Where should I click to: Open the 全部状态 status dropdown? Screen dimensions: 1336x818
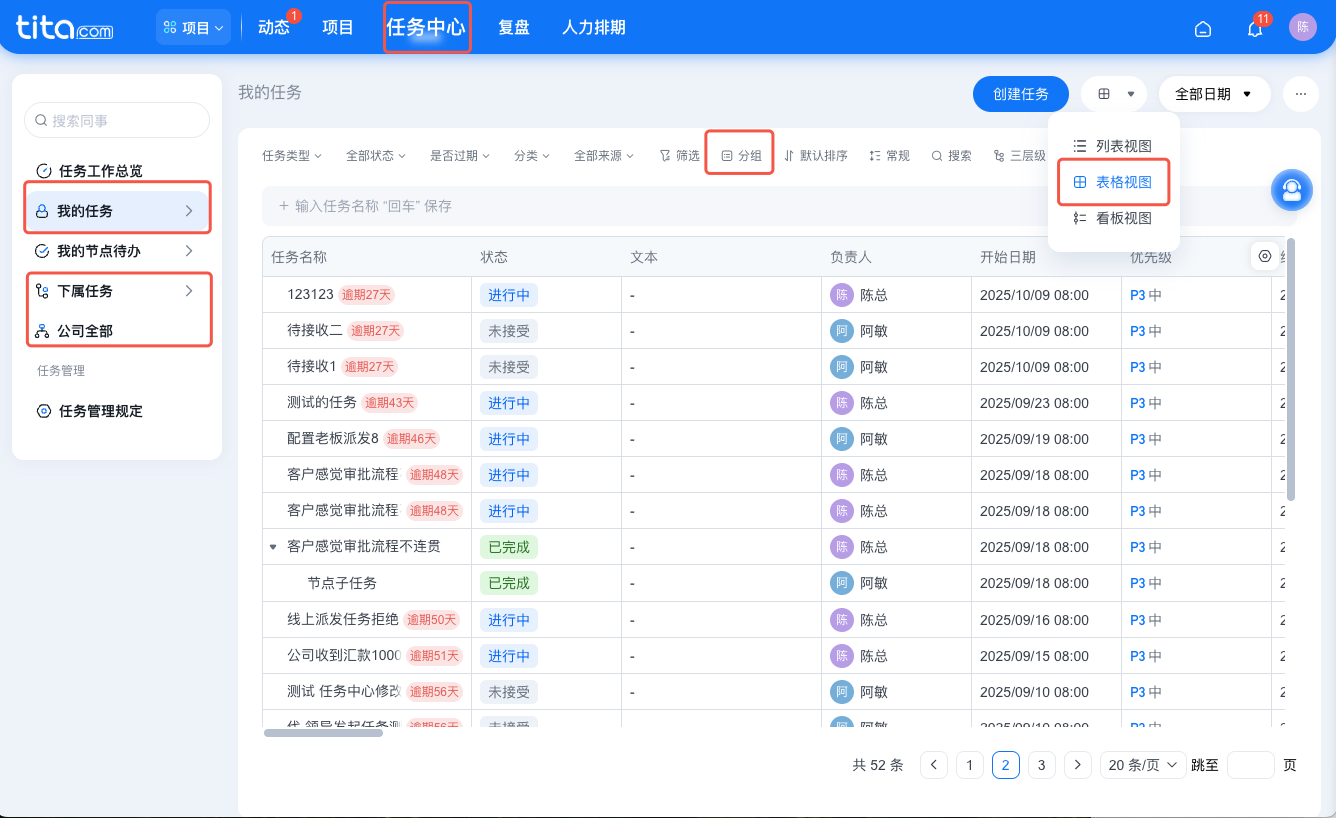375,156
